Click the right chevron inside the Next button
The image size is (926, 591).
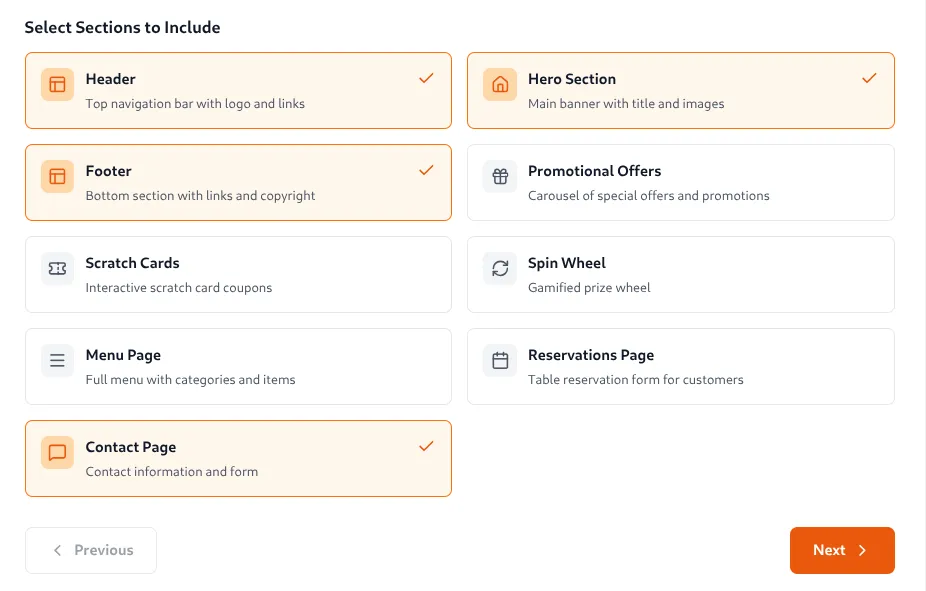coord(861,550)
